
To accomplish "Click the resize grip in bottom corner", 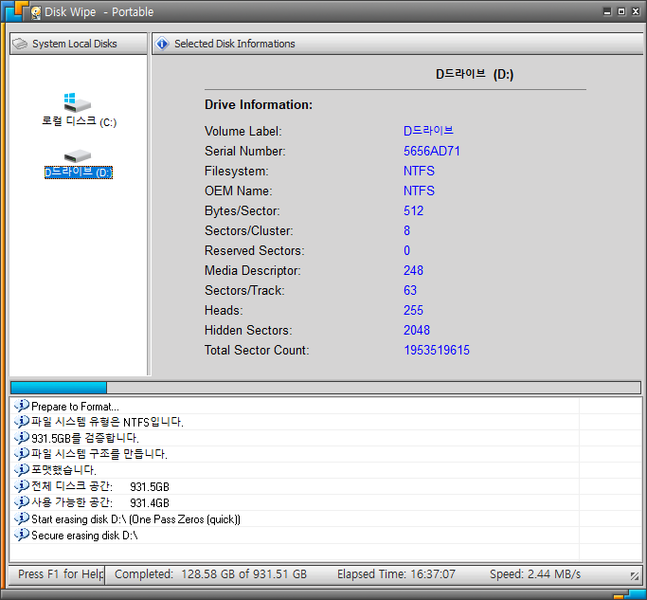I will (634, 576).
